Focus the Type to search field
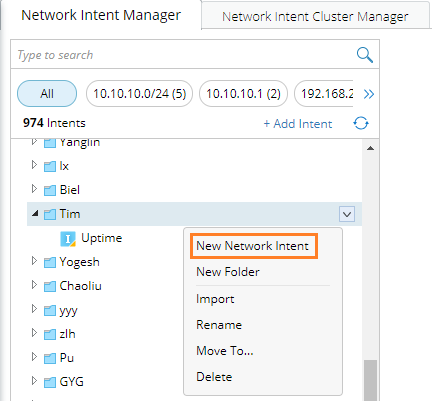The width and height of the screenshot is (432, 401). [185, 55]
